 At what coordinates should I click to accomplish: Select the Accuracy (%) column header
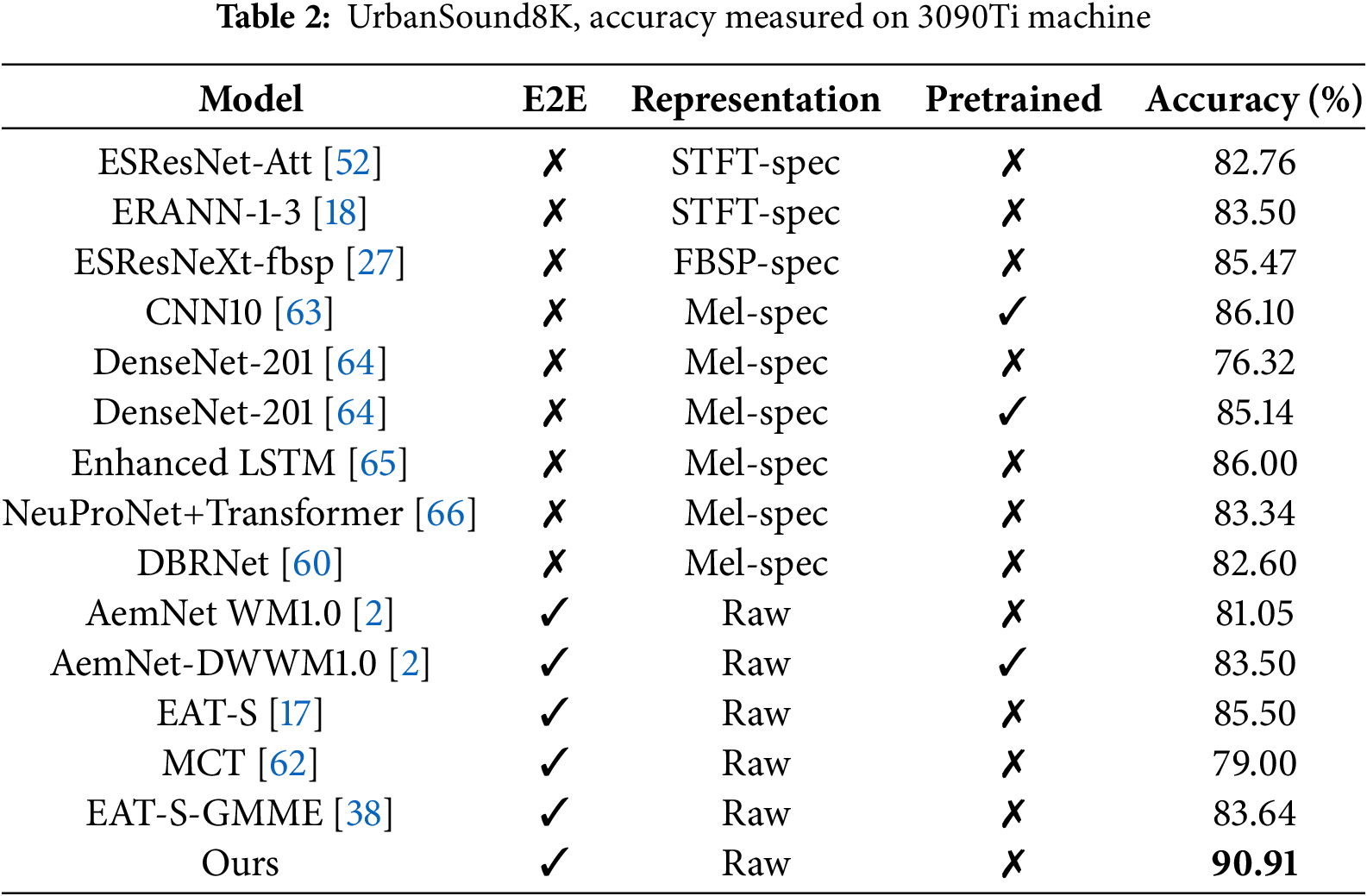1253,99
